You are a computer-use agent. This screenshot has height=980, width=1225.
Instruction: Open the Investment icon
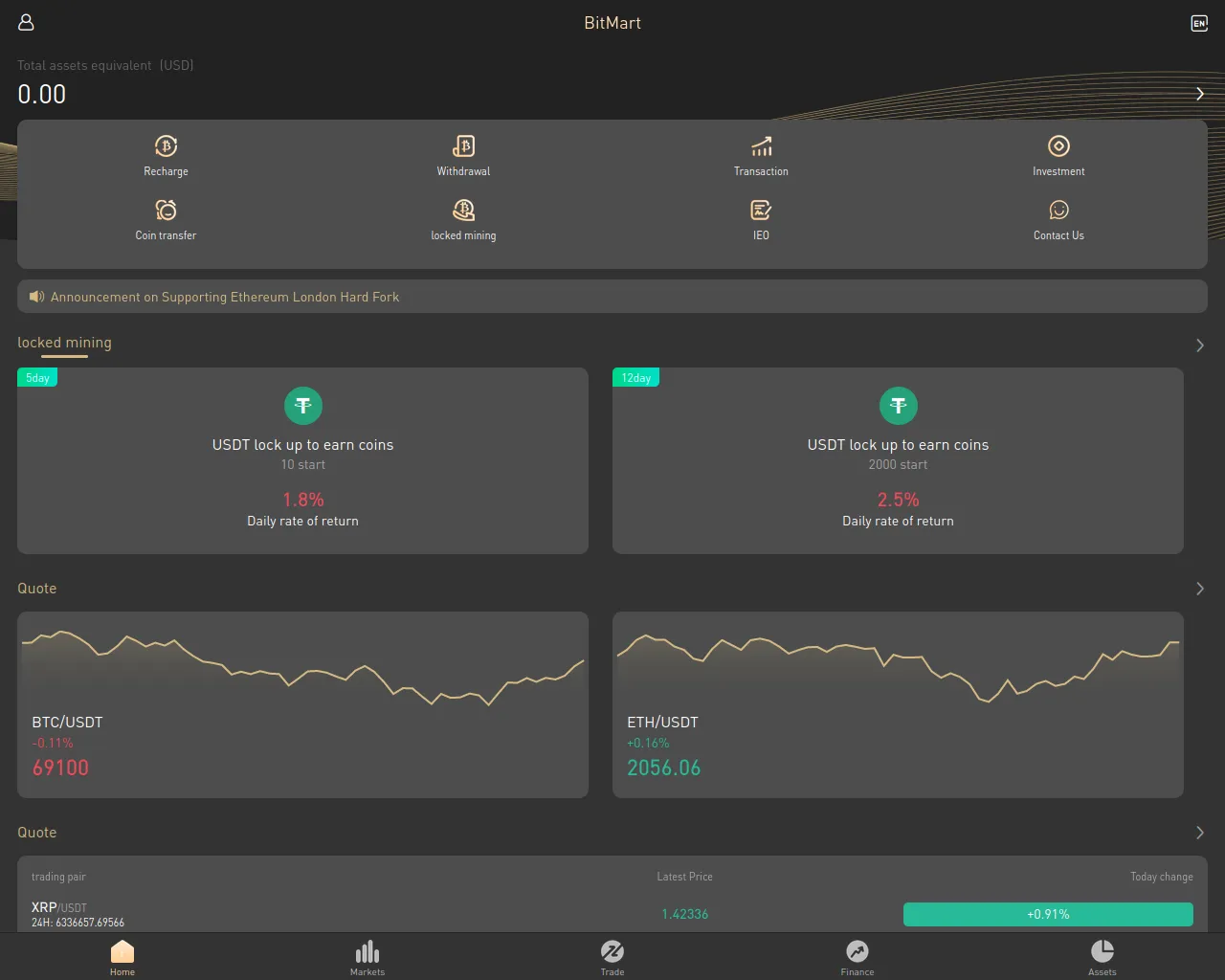[x=1058, y=145]
